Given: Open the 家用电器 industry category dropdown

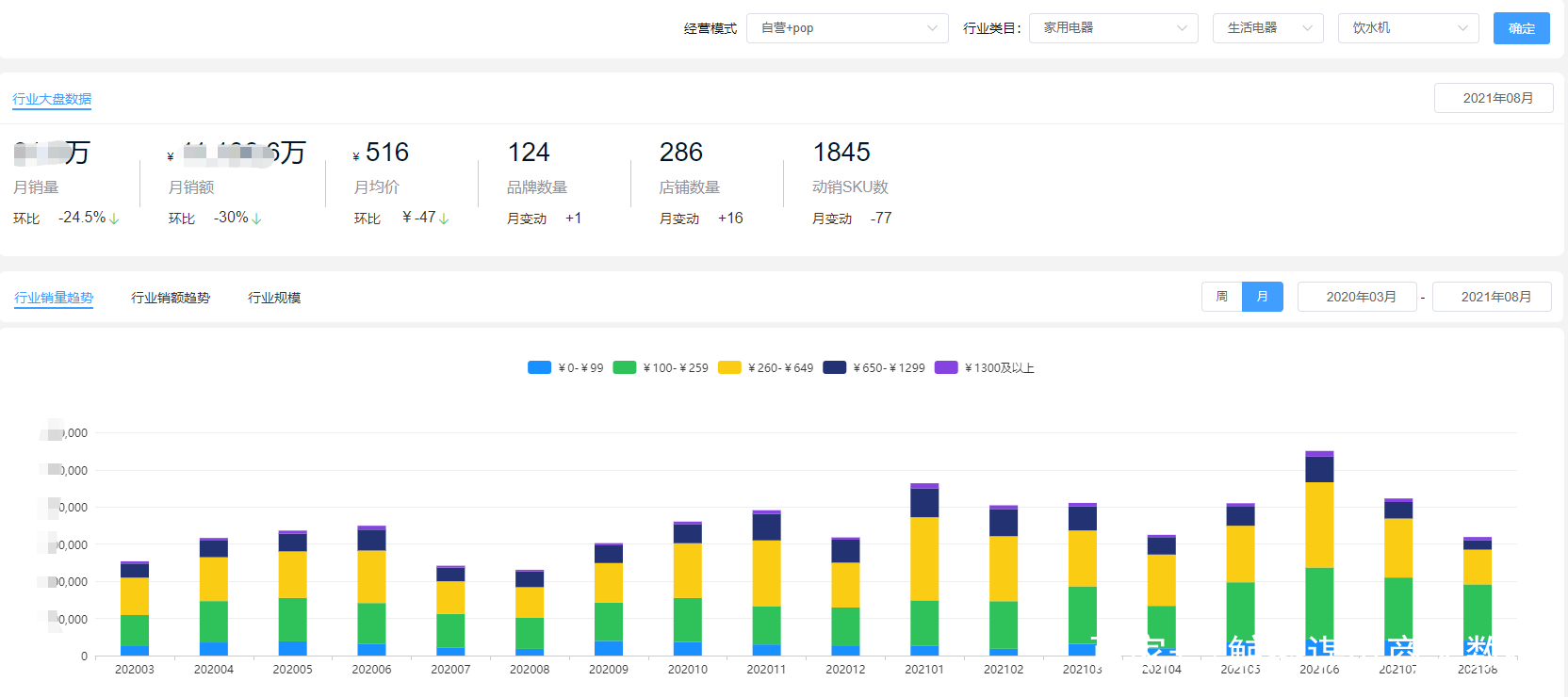Looking at the screenshot, I should pos(1113,28).
